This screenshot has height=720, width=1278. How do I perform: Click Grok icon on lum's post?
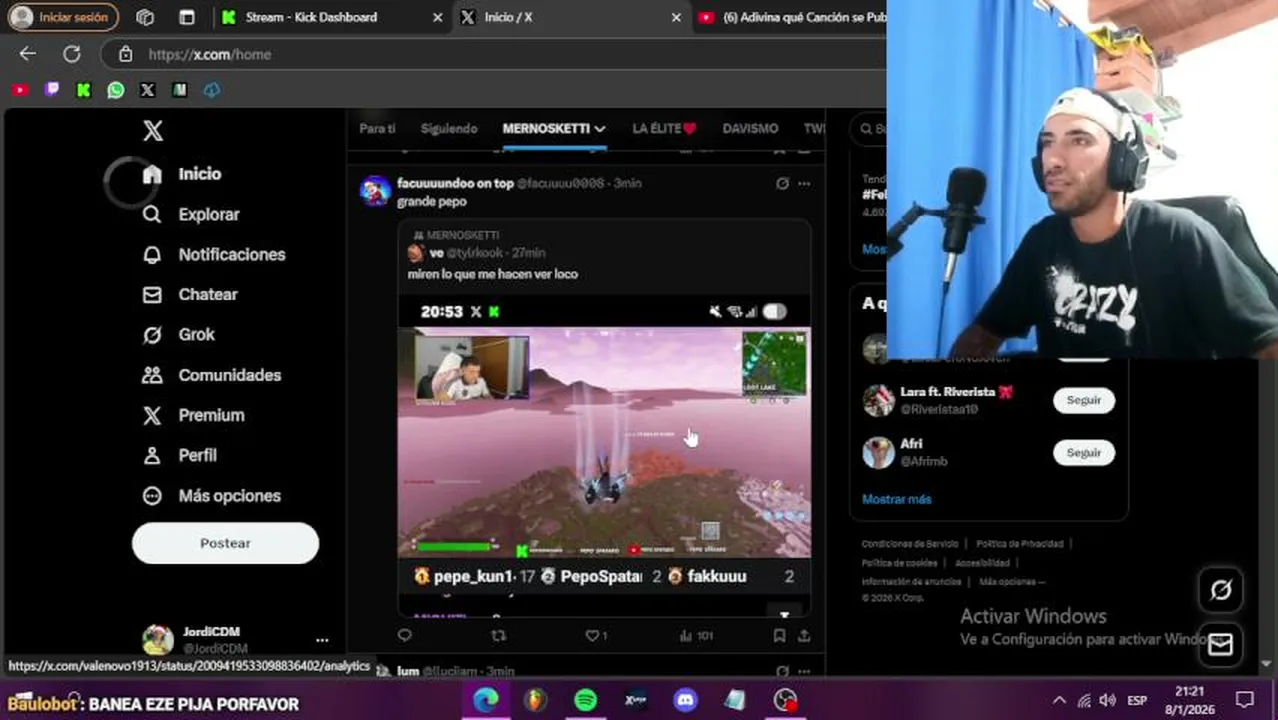point(782,671)
